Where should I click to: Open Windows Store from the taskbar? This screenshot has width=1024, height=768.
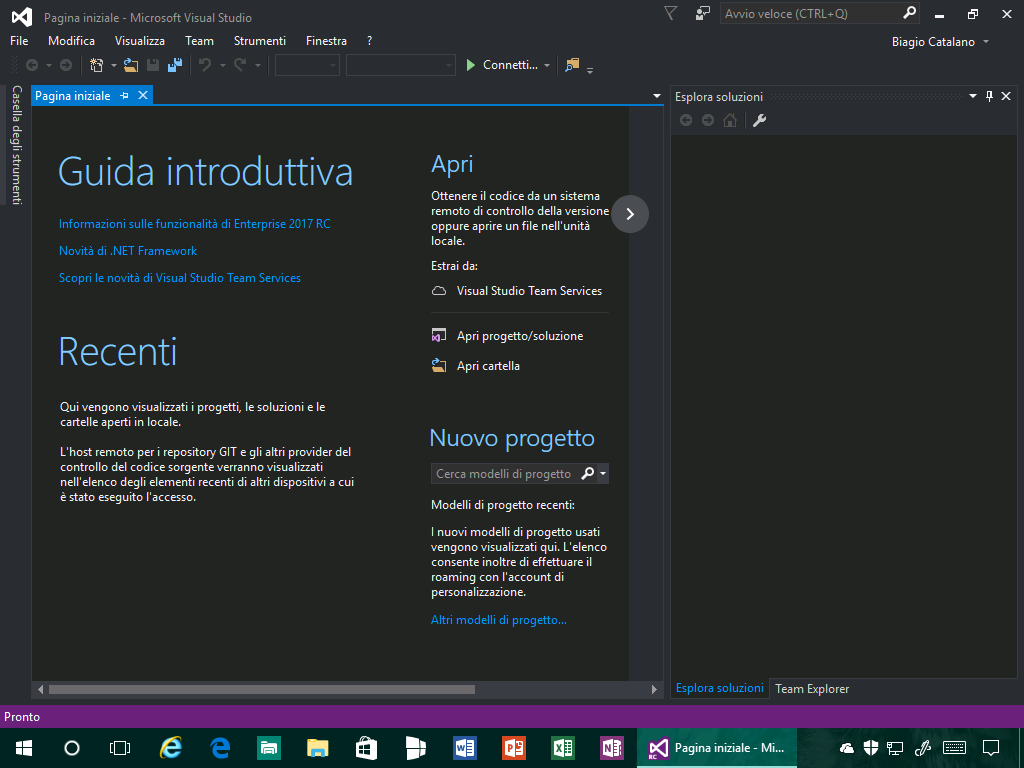366,748
